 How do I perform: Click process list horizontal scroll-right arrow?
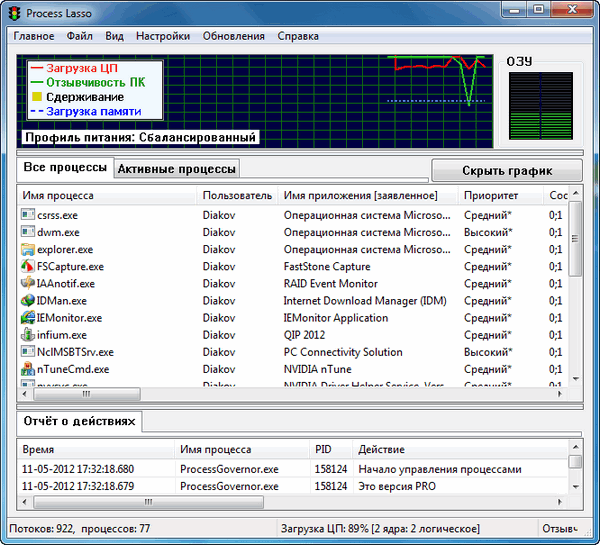point(560,394)
